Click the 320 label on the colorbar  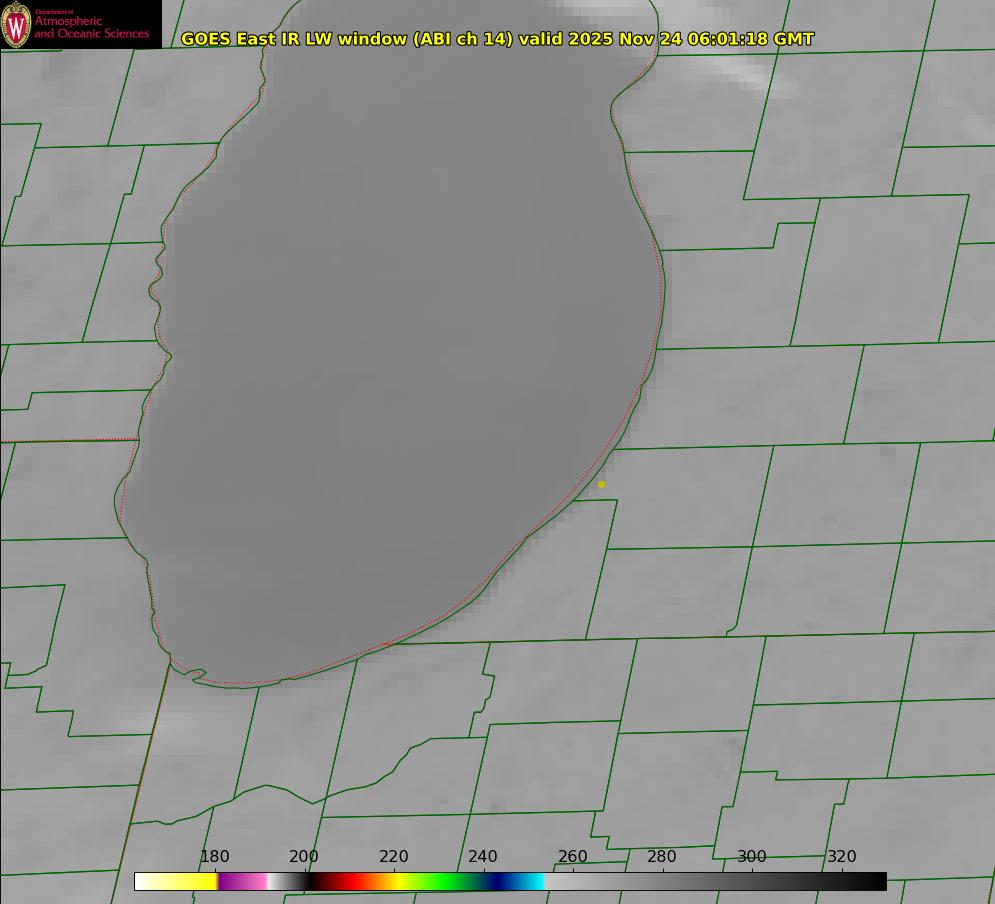pos(841,857)
